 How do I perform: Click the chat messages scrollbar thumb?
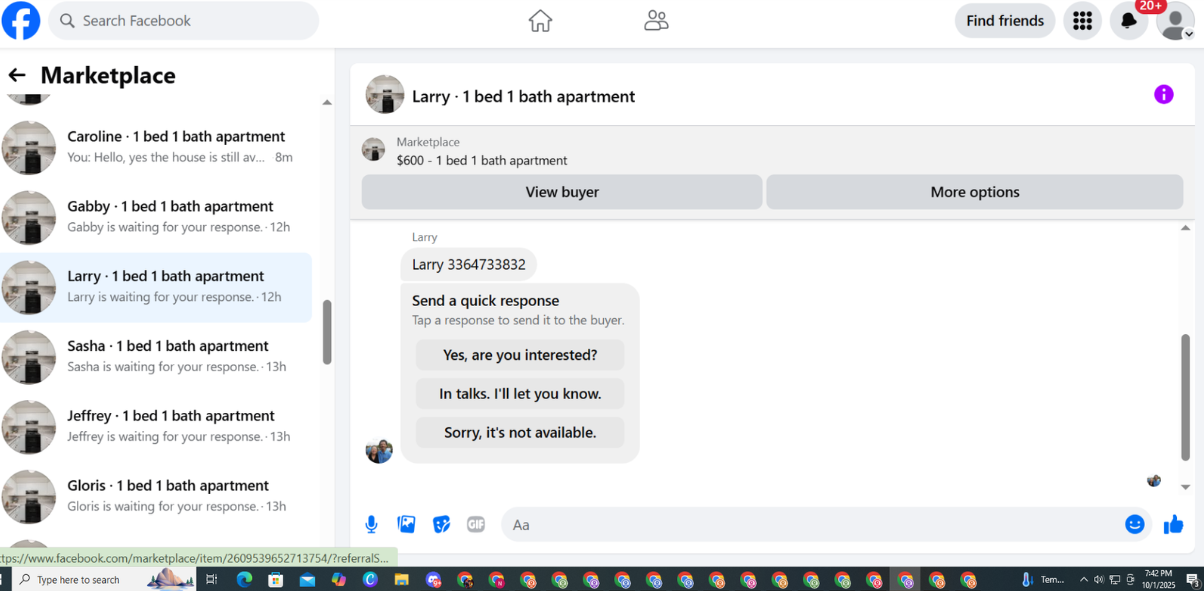click(1186, 397)
